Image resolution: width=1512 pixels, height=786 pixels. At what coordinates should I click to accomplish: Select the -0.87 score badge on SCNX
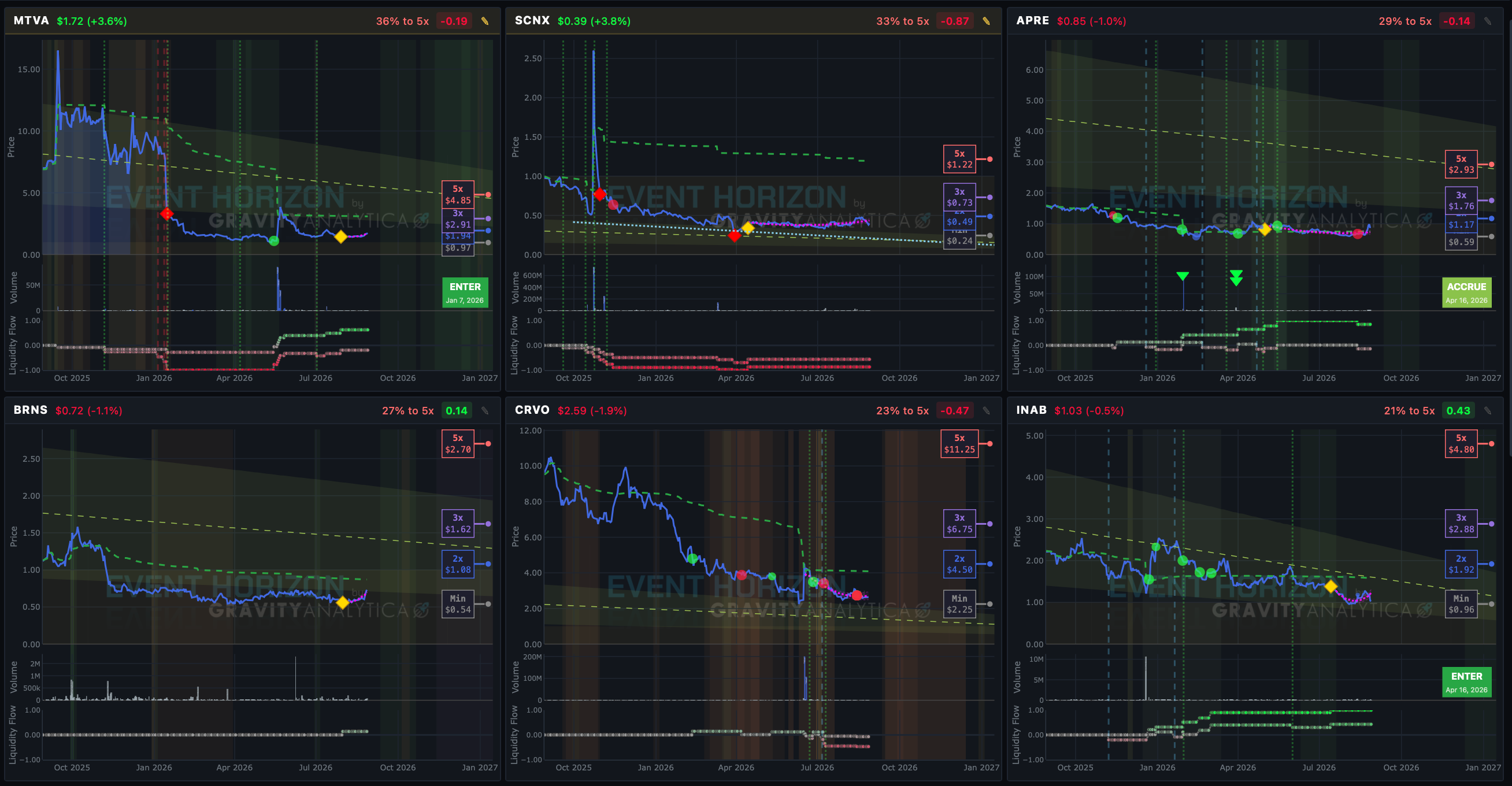955,21
